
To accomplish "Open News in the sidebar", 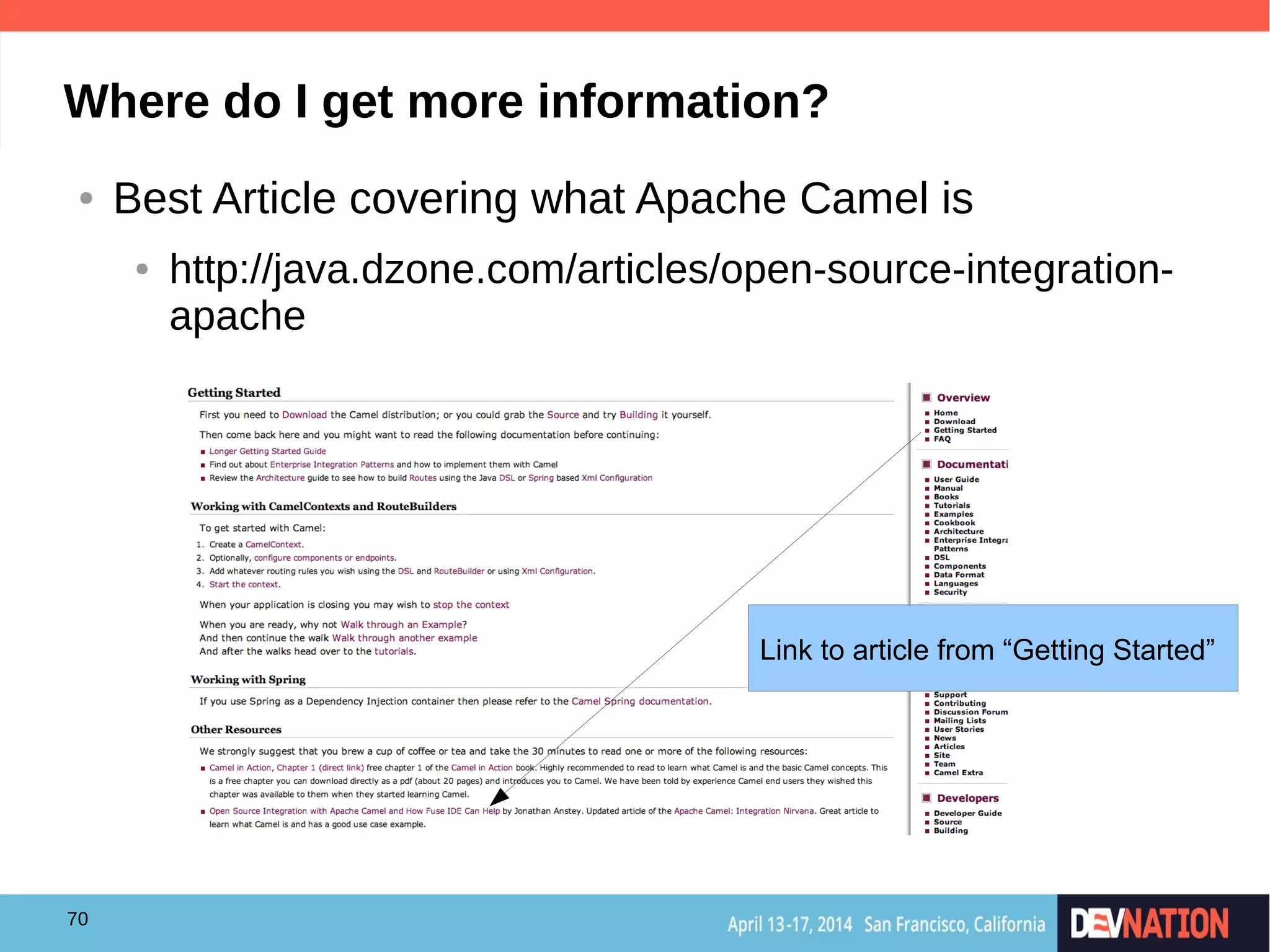I will (x=944, y=738).
